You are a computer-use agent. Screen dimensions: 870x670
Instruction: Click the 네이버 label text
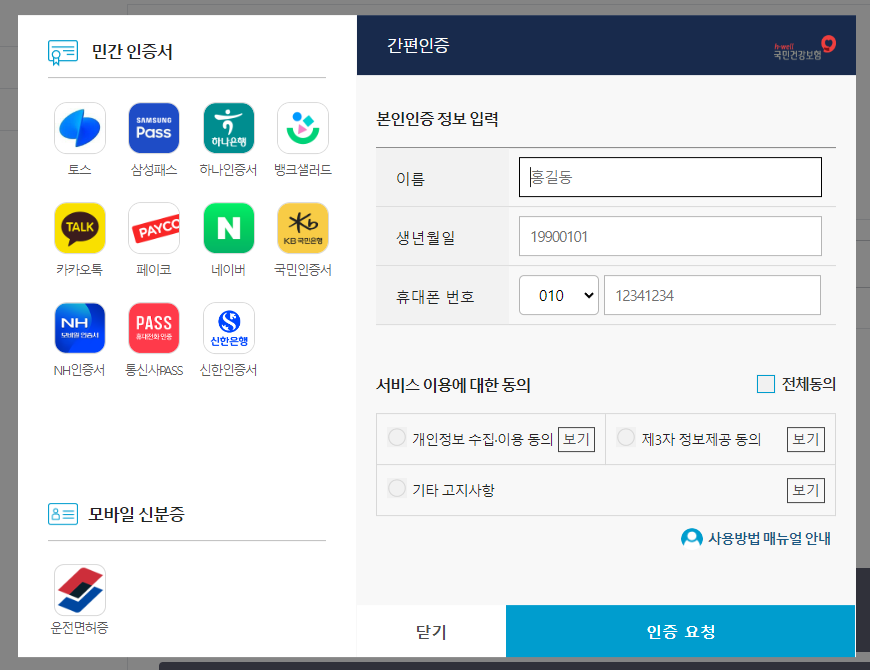click(228, 270)
